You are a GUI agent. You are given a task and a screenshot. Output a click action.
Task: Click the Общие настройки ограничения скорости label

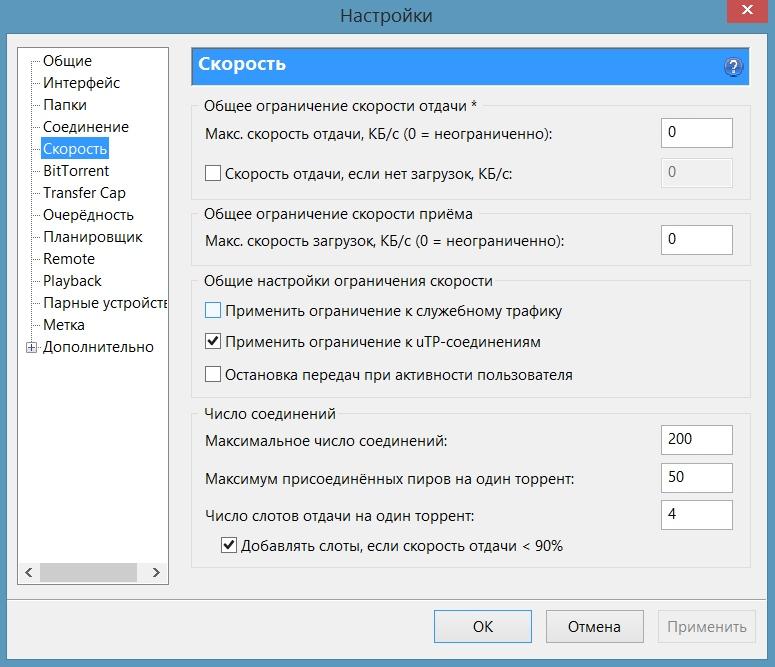(348, 281)
